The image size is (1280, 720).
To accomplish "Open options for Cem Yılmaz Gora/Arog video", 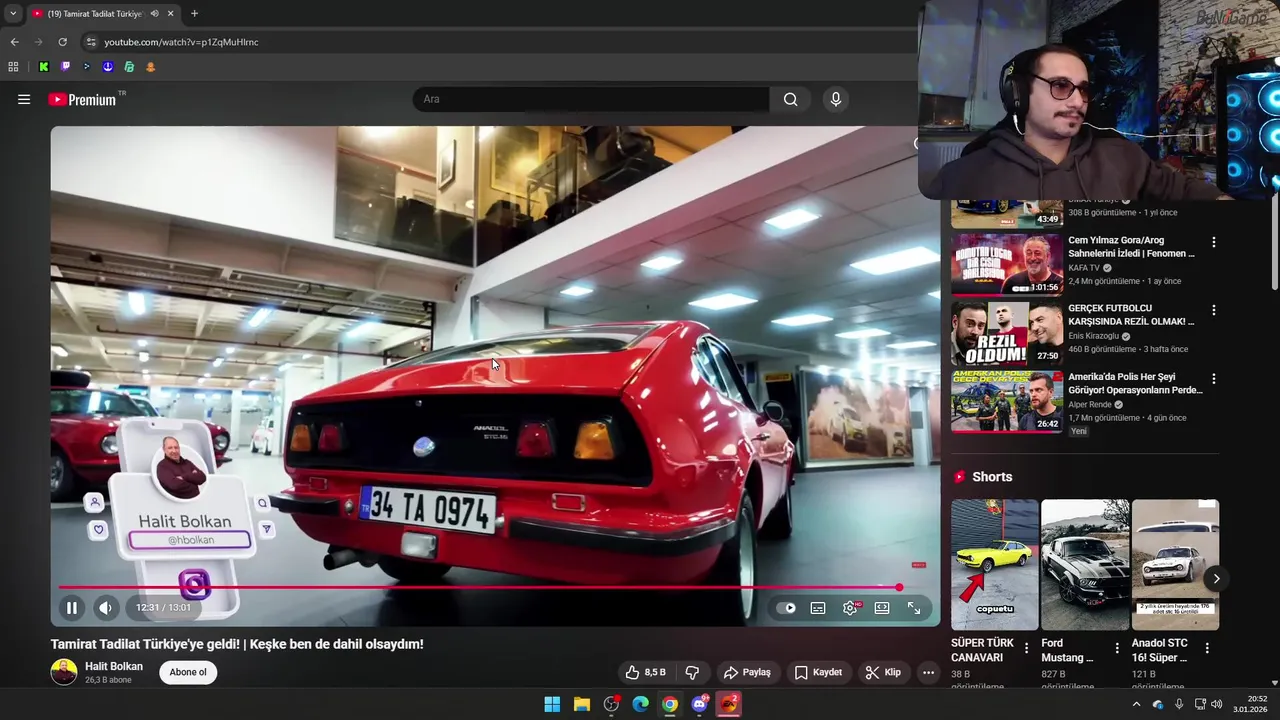I will click(x=1214, y=242).
